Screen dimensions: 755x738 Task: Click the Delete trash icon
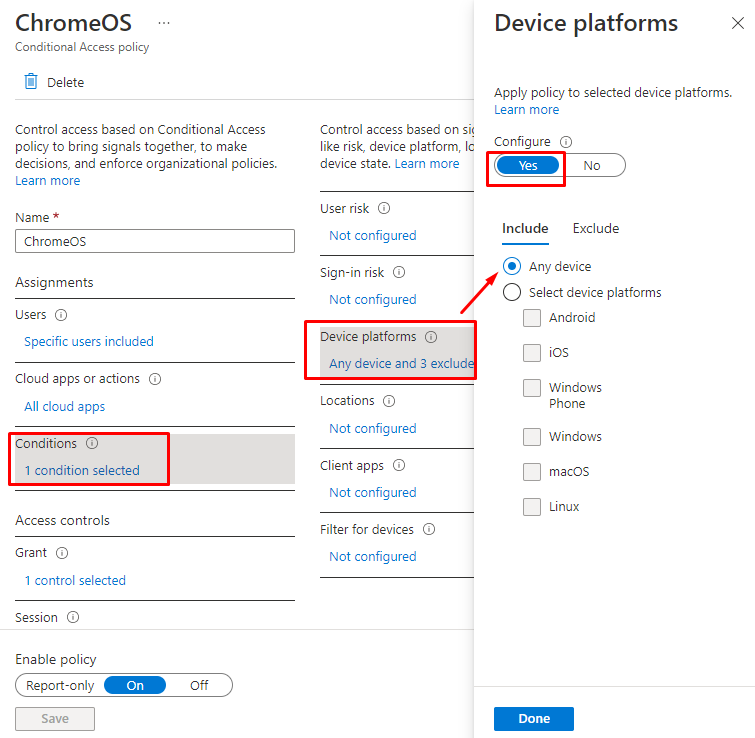pos(31,82)
